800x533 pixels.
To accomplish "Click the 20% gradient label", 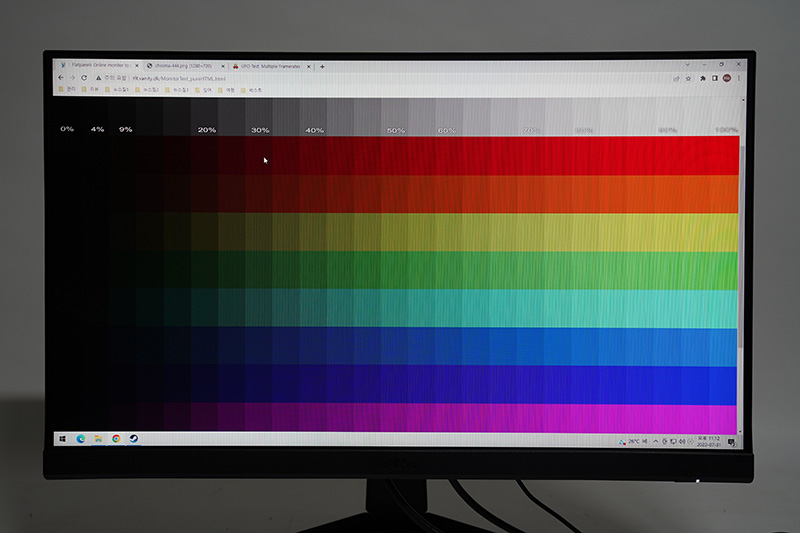I will [207, 130].
